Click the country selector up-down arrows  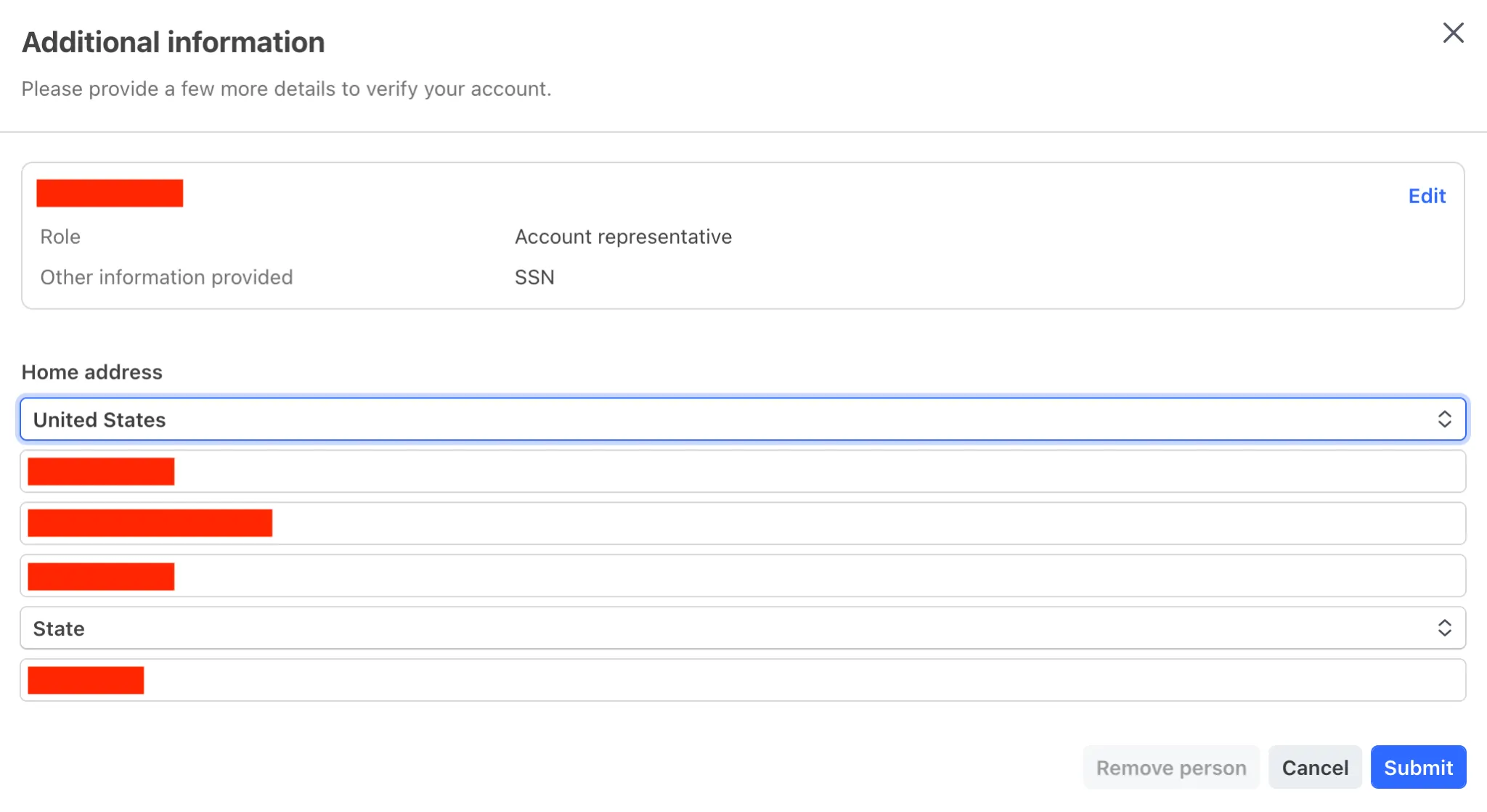[x=1444, y=419]
